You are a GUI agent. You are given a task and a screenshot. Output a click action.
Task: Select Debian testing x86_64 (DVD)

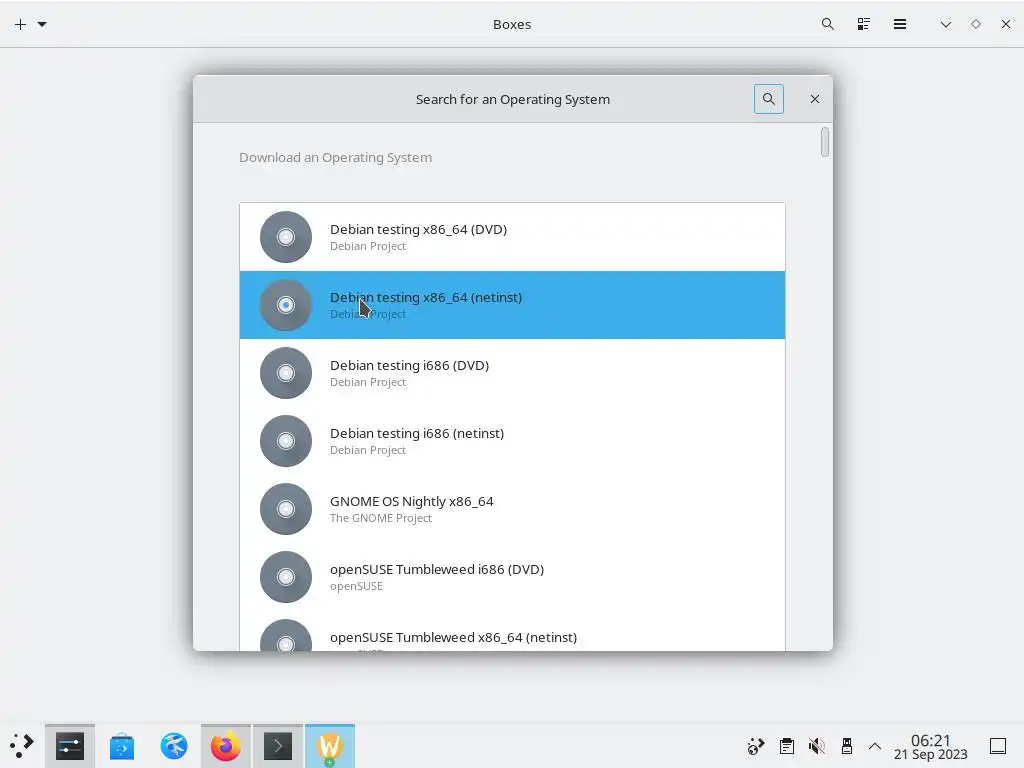pyautogui.click(x=512, y=237)
